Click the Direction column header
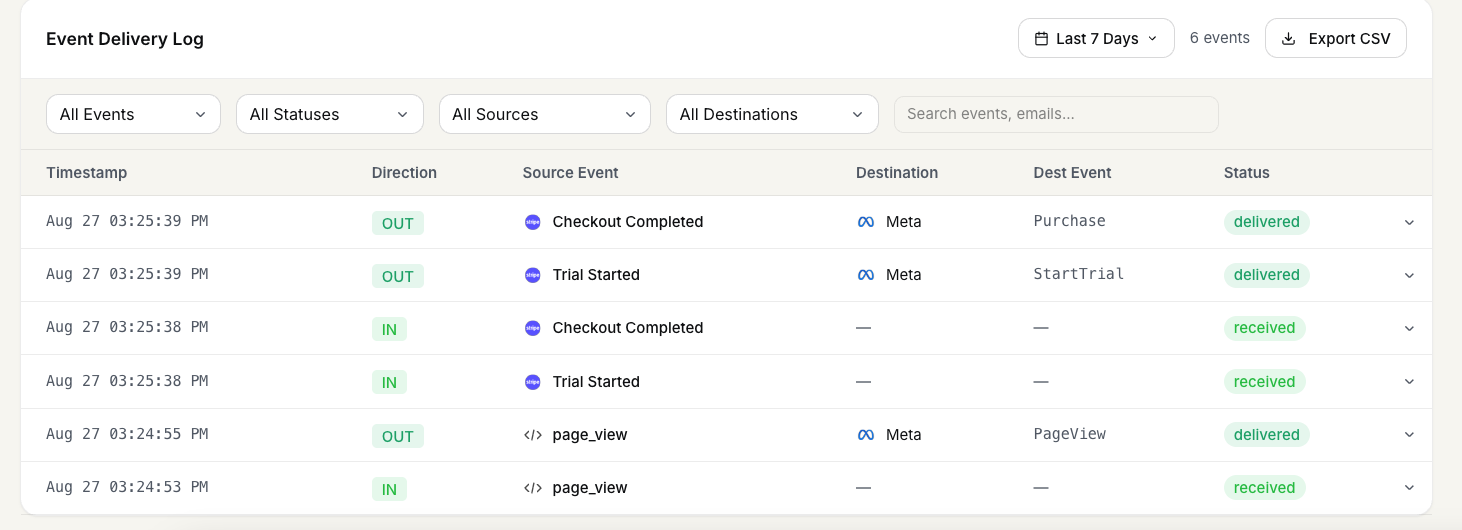 click(x=404, y=172)
